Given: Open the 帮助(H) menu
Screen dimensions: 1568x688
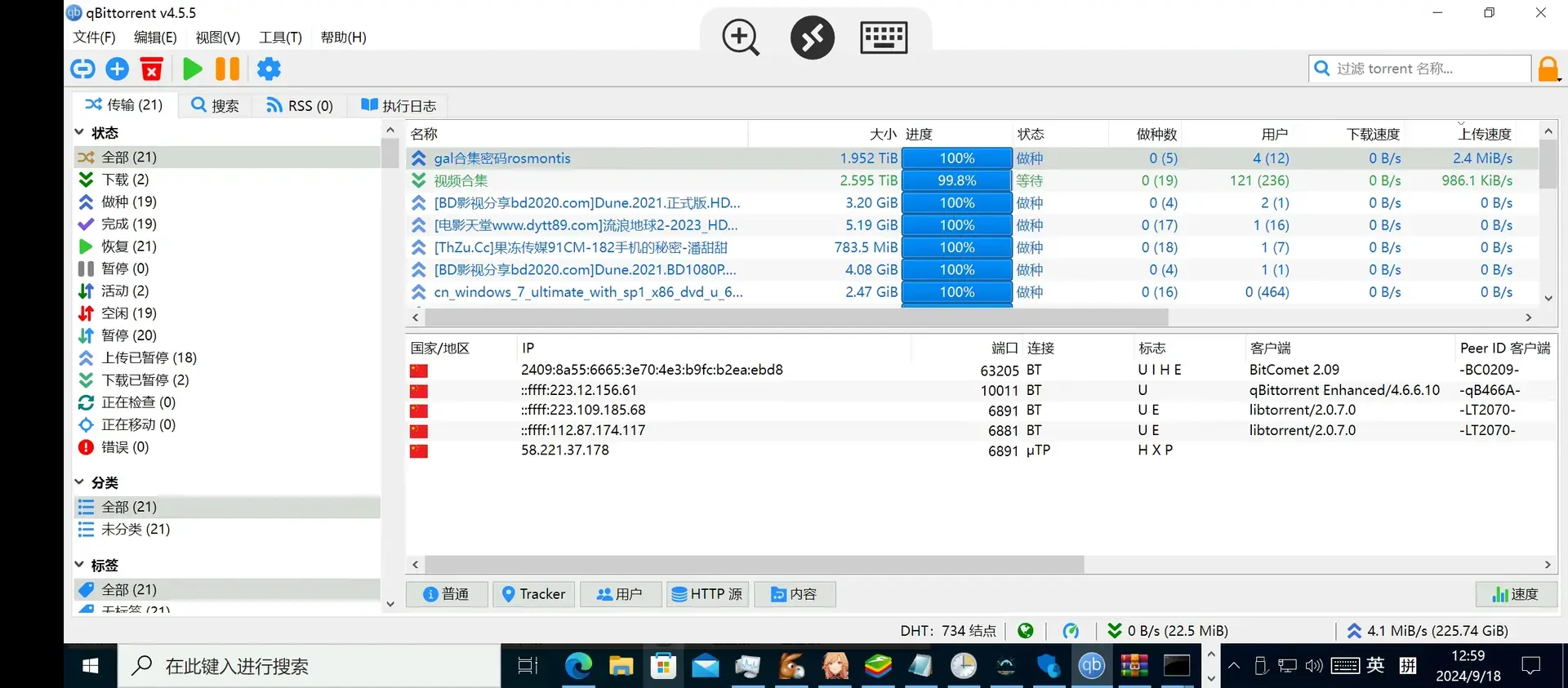Looking at the screenshot, I should coord(343,38).
